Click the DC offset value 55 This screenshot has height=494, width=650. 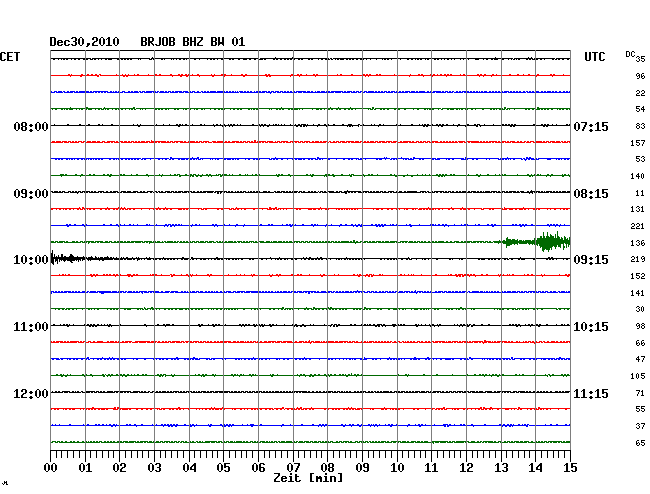pos(640,409)
